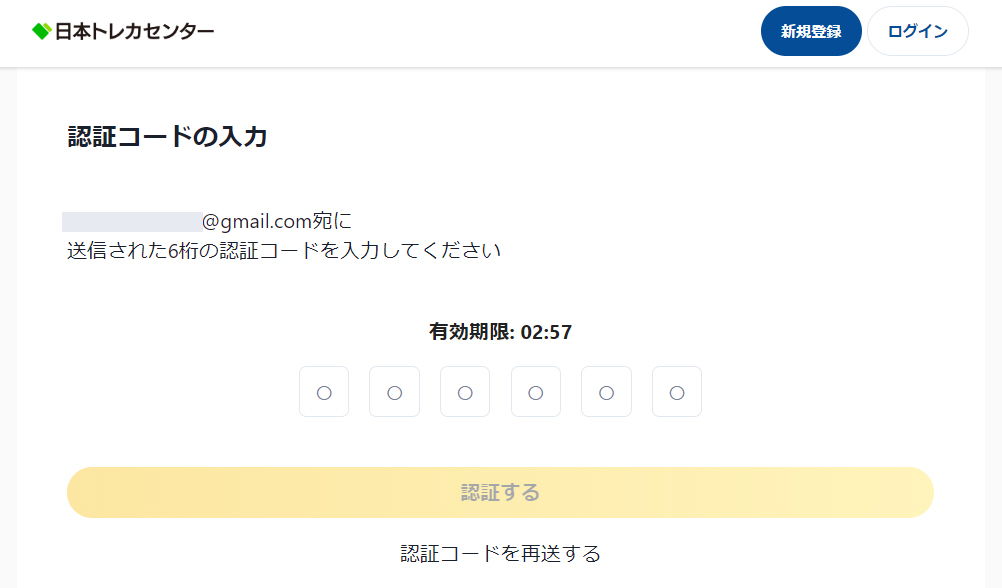The width and height of the screenshot is (1002, 588).
Task: Select the second verification code digit box
Action: (394, 392)
